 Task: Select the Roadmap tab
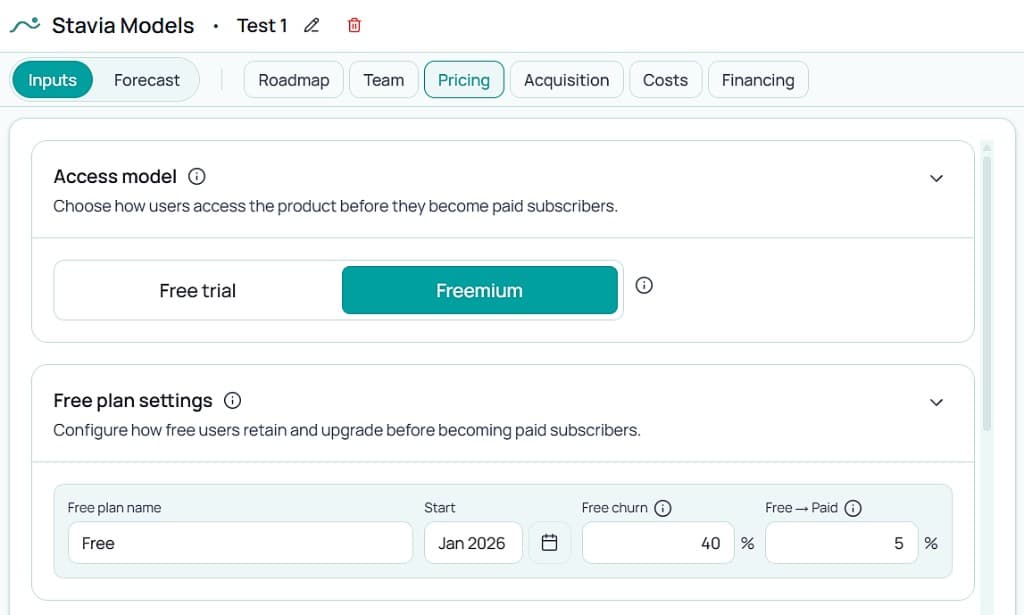[x=293, y=79]
